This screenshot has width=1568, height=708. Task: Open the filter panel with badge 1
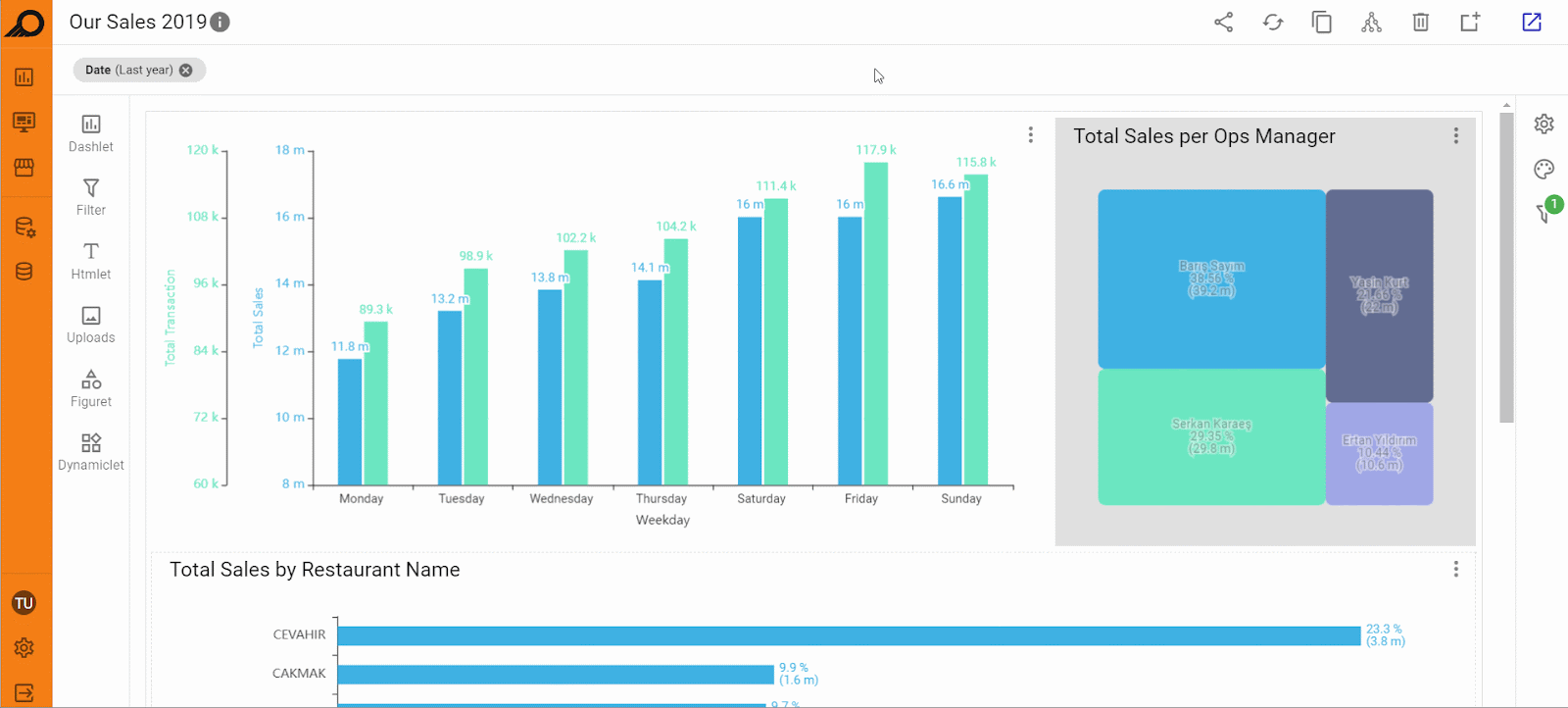pos(1546,211)
